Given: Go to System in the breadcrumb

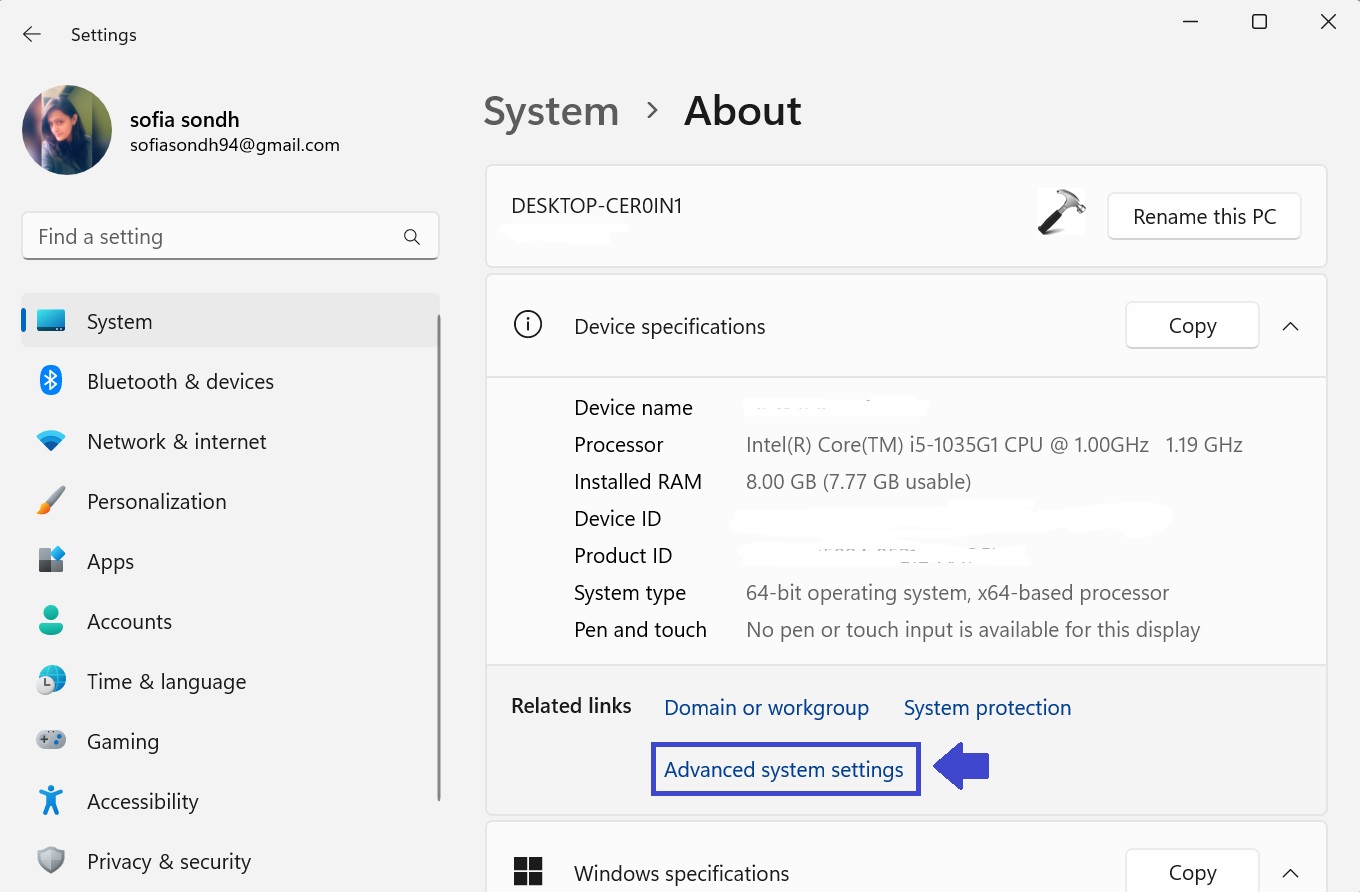Looking at the screenshot, I should (x=551, y=111).
